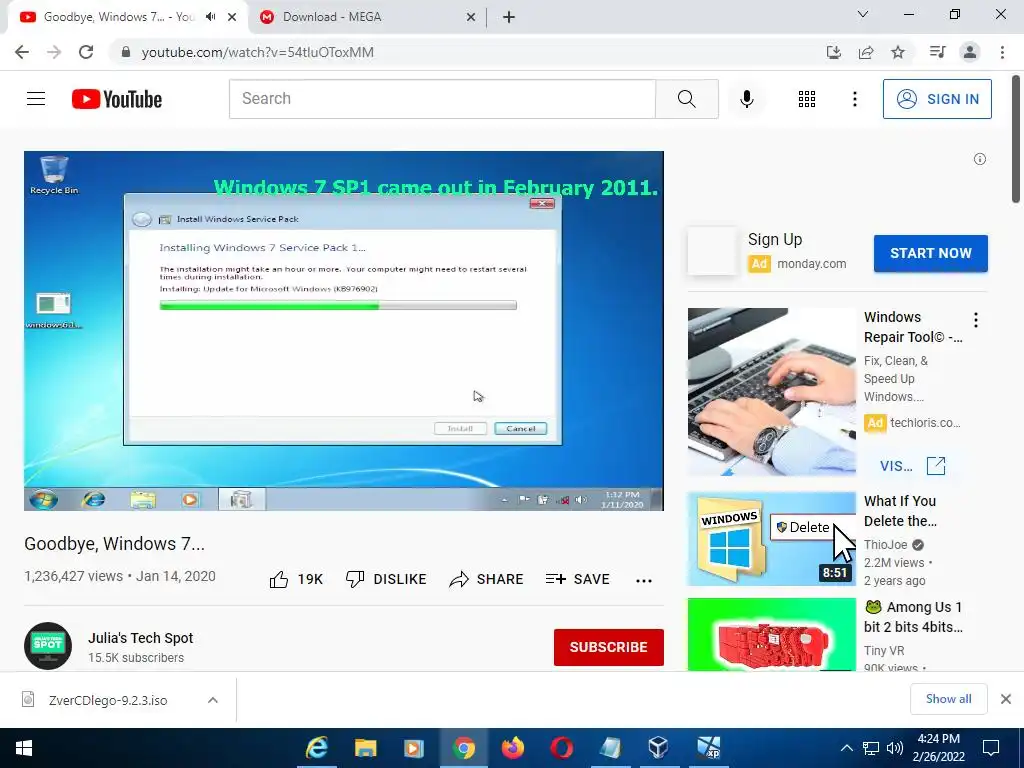Image resolution: width=1024 pixels, height=768 pixels.
Task: Open the Windows Repair Tool ad thumbnail
Action: coord(771,392)
